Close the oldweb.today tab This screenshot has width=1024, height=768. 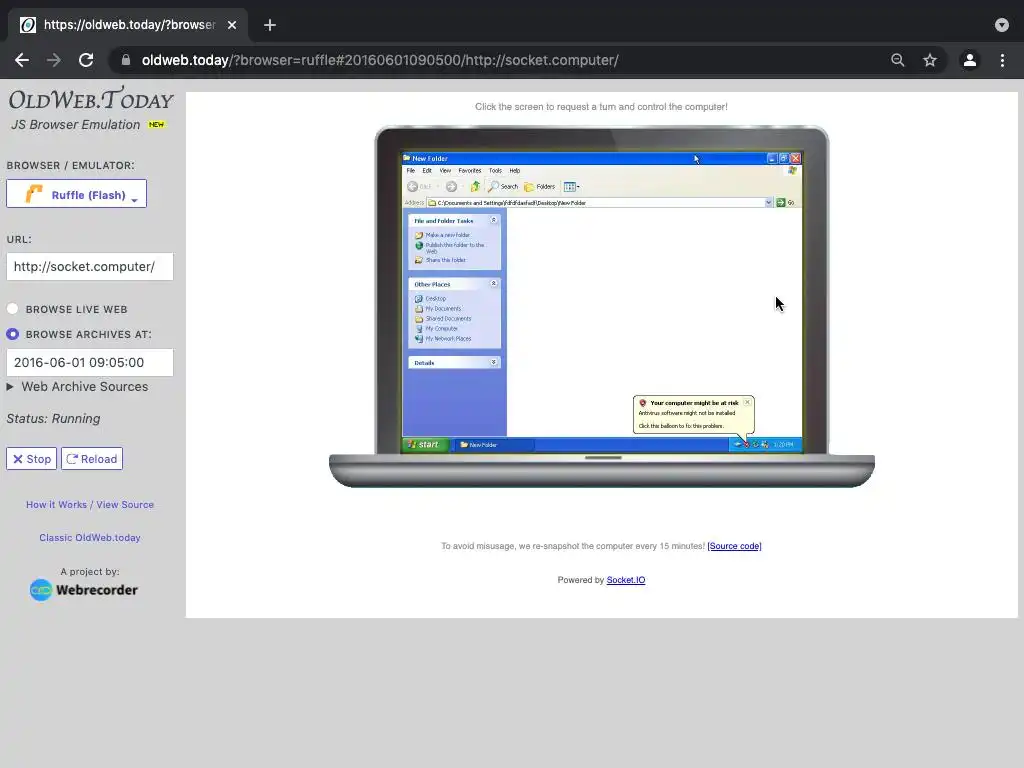232,25
